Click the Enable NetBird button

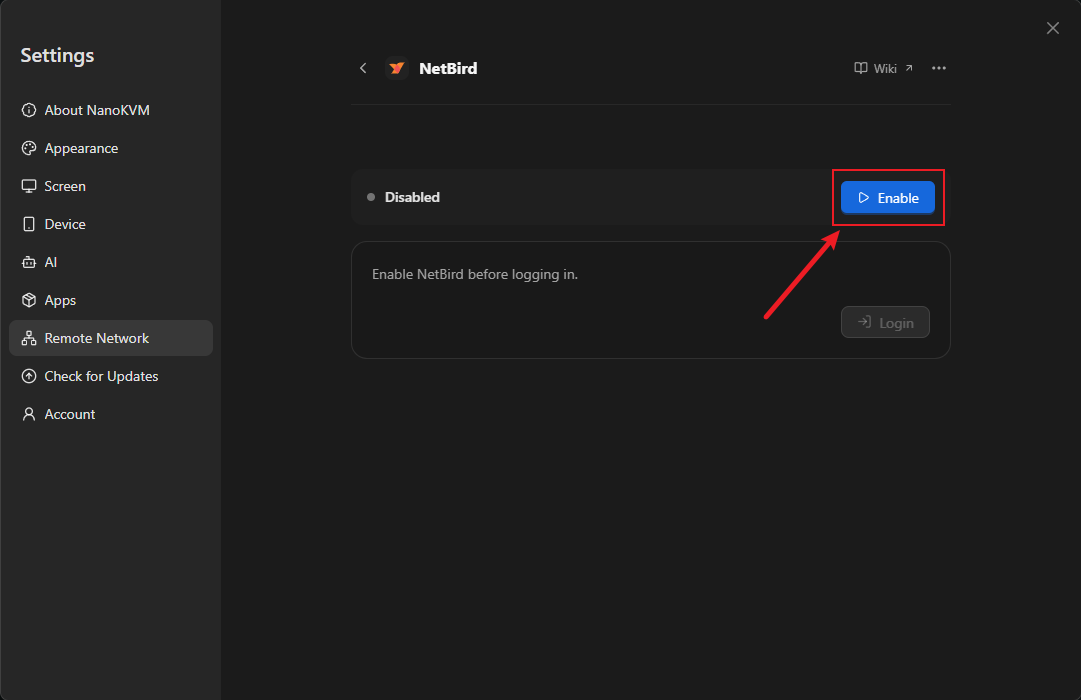pos(887,198)
